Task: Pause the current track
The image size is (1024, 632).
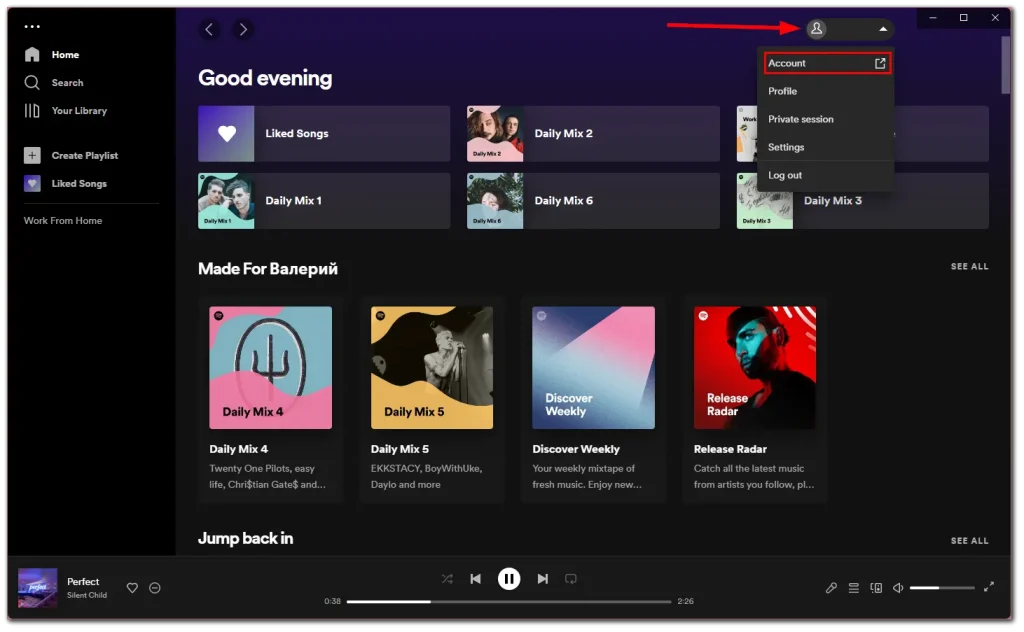Action: pos(509,579)
